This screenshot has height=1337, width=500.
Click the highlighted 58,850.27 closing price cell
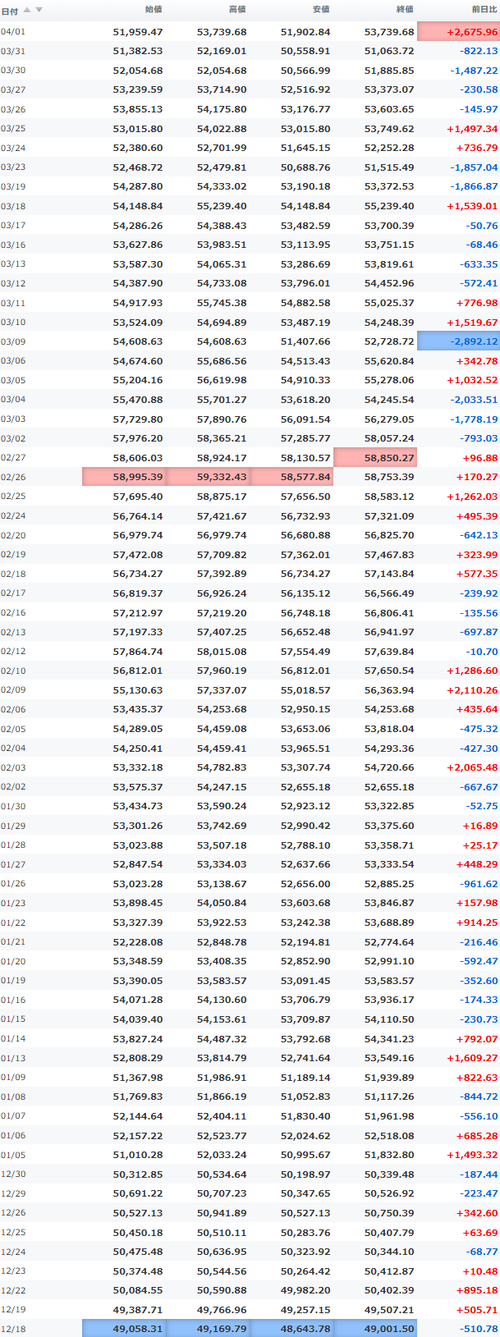point(374,458)
